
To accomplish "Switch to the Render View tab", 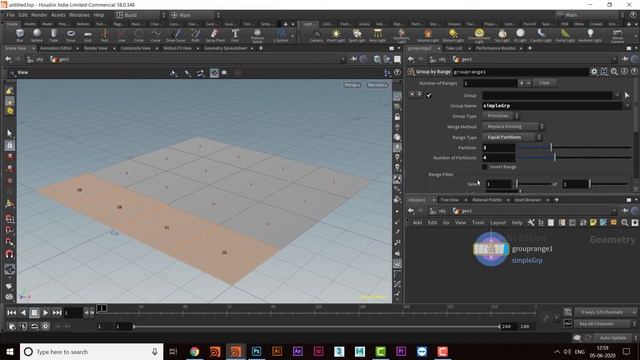I will pyautogui.click(x=96, y=49).
